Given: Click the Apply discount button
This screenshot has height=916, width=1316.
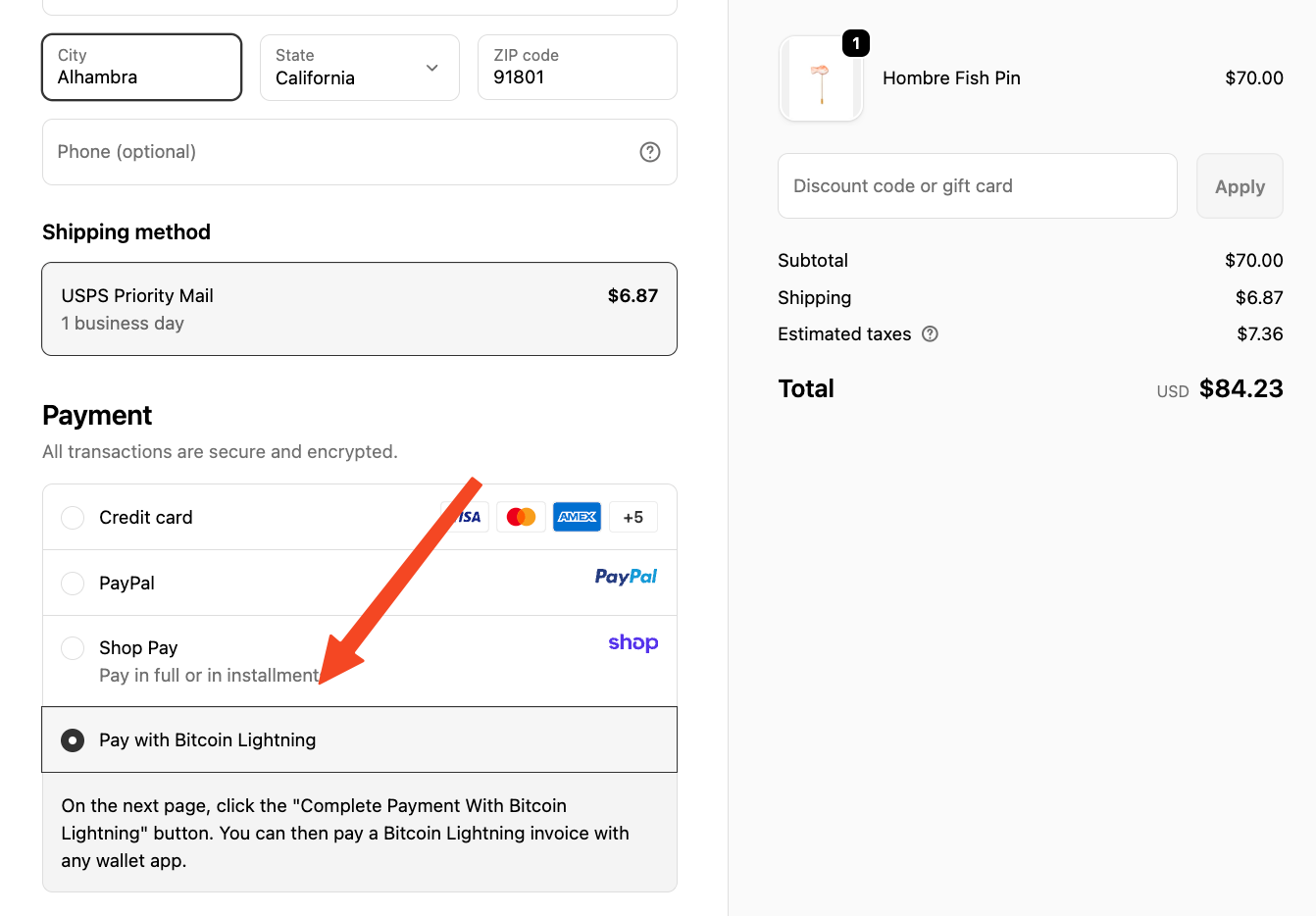Looking at the screenshot, I should click(x=1239, y=185).
